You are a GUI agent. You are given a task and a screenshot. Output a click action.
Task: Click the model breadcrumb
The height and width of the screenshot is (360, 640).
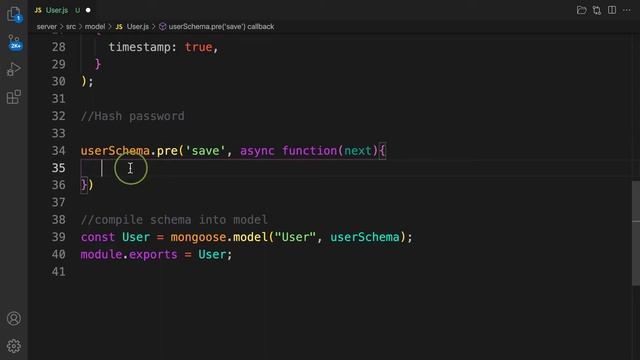(x=95, y=27)
